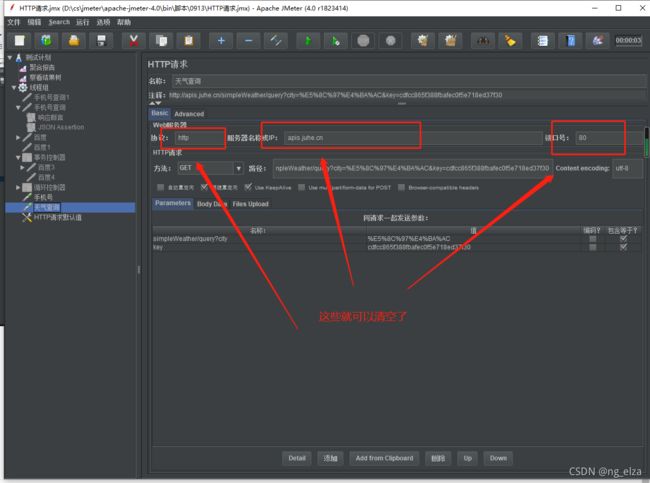Click the Copy toolbar icon
The height and width of the screenshot is (483, 650).
click(161, 41)
